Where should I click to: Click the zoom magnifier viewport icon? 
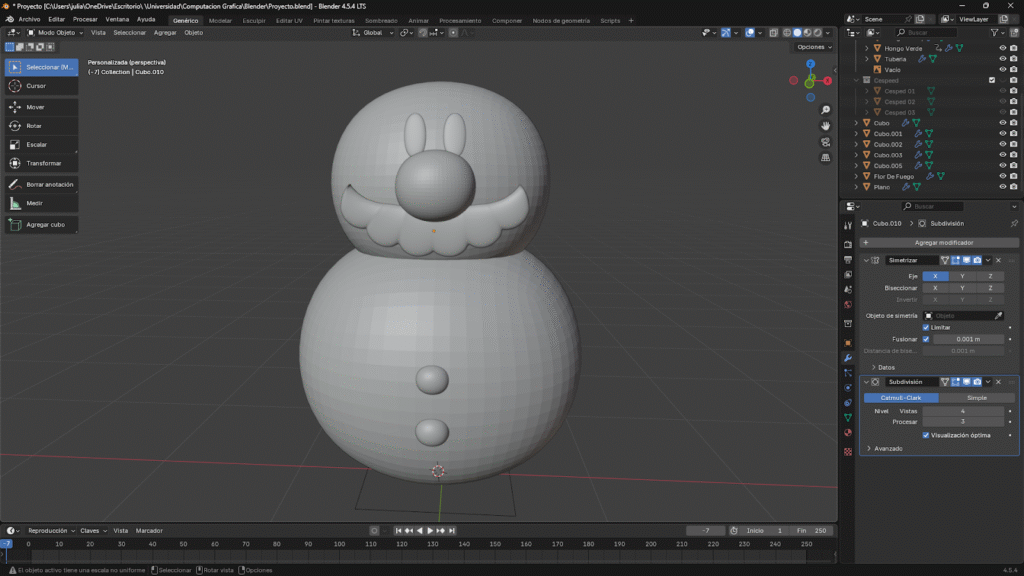826,110
